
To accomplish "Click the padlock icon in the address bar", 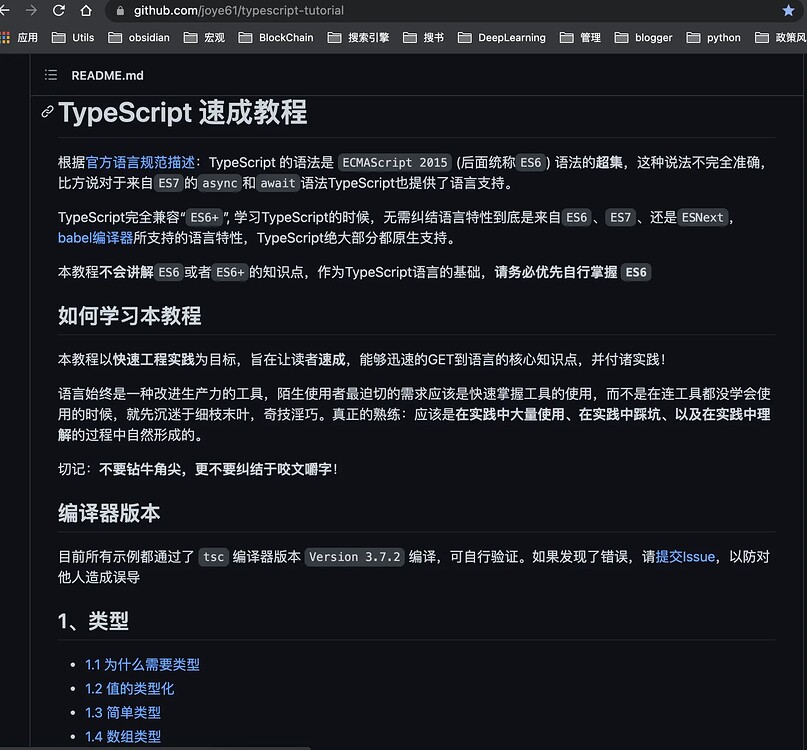I will point(119,12).
